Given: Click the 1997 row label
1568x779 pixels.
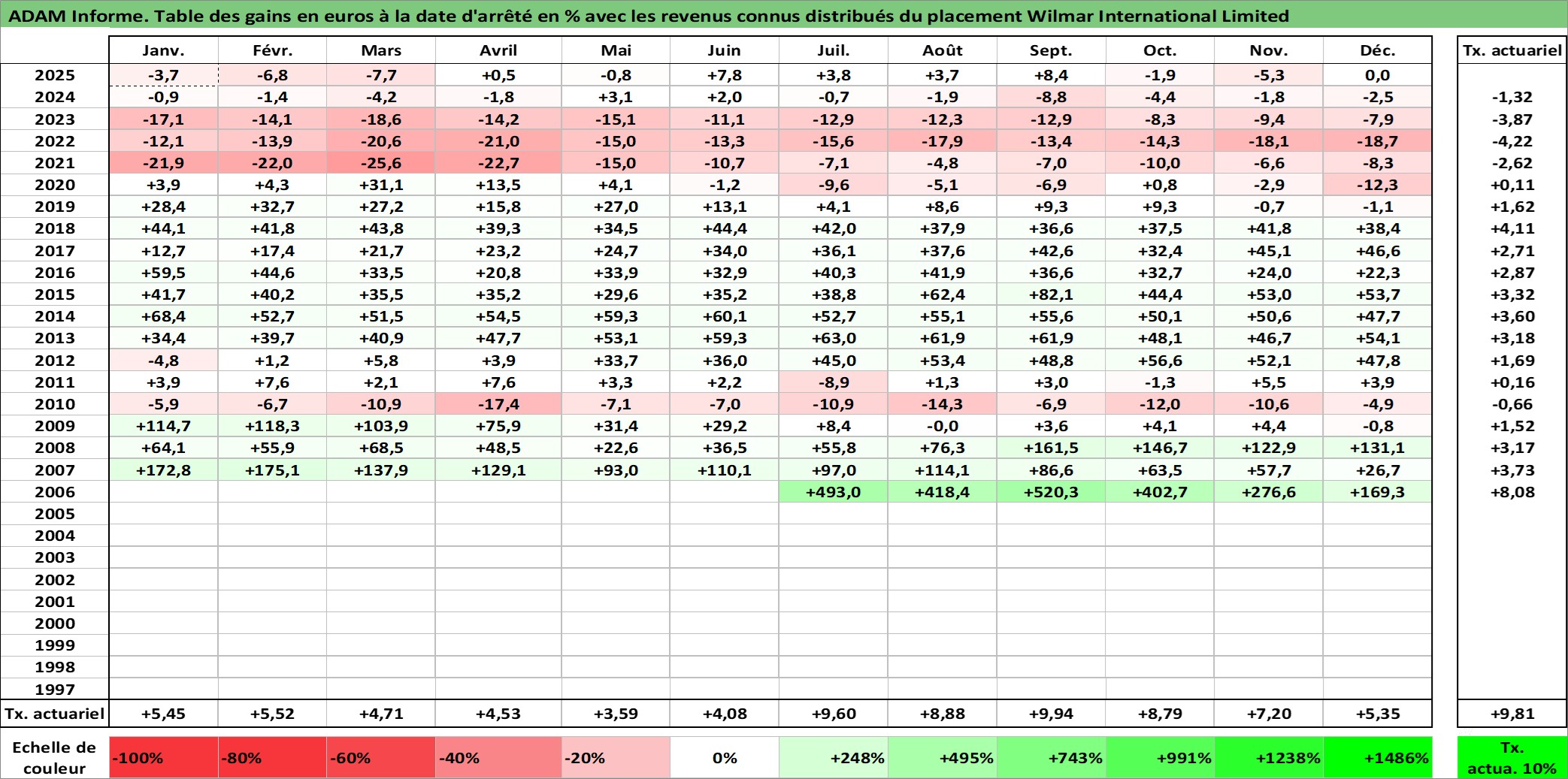Looking at the screenshot, I should click(55, 689).
